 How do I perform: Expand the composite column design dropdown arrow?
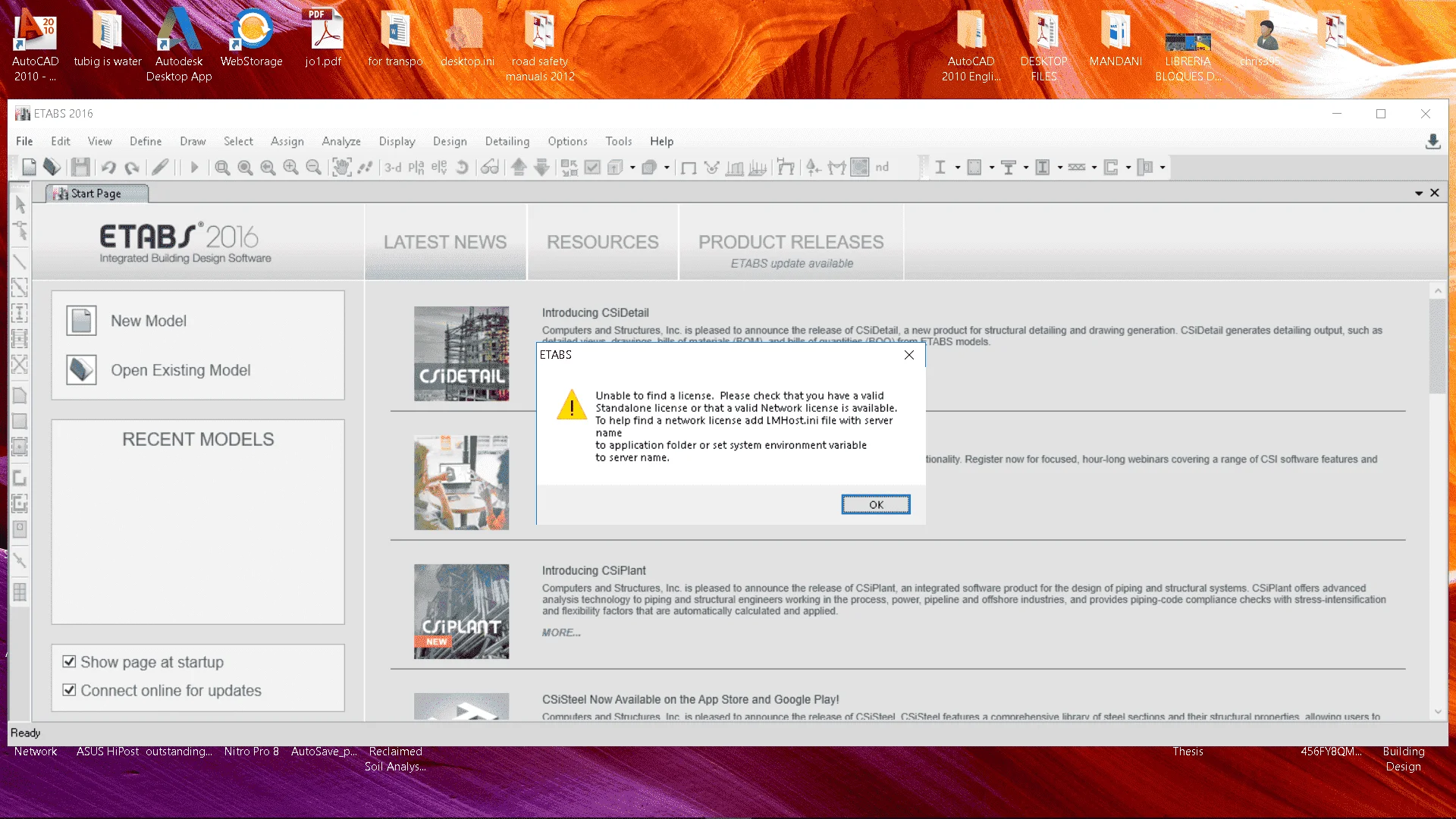coord(1060,168)
